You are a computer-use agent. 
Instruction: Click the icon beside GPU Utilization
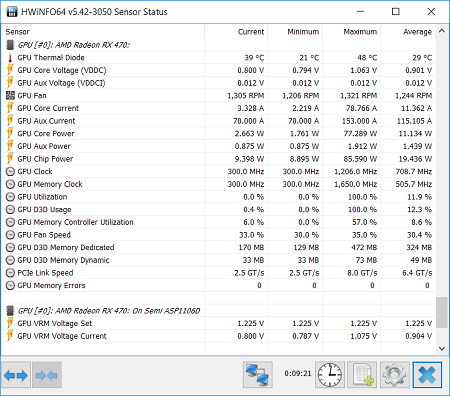click(x=10, y=197)
